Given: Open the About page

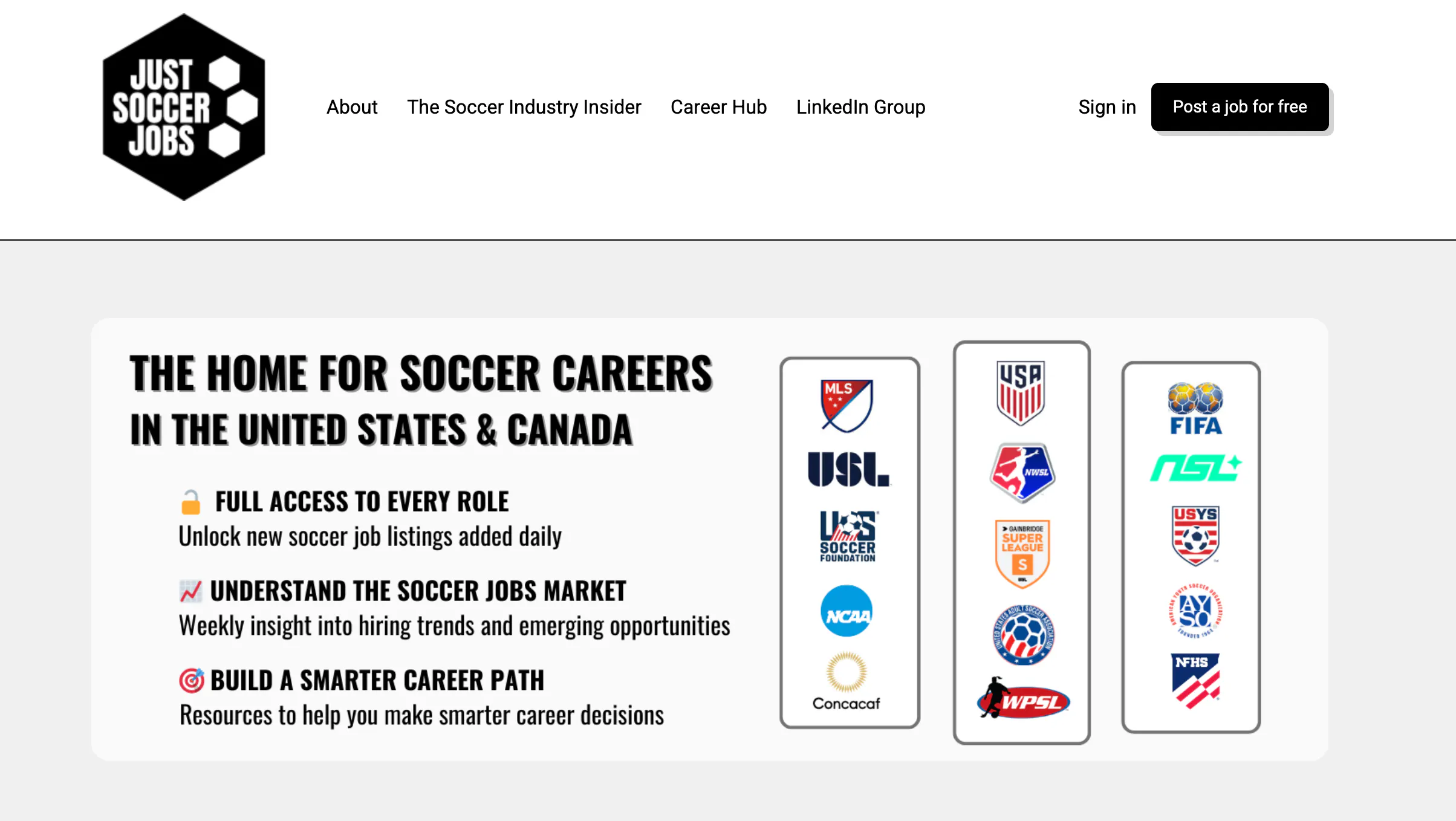Looking at the screenshot, I should click(352, 107).
